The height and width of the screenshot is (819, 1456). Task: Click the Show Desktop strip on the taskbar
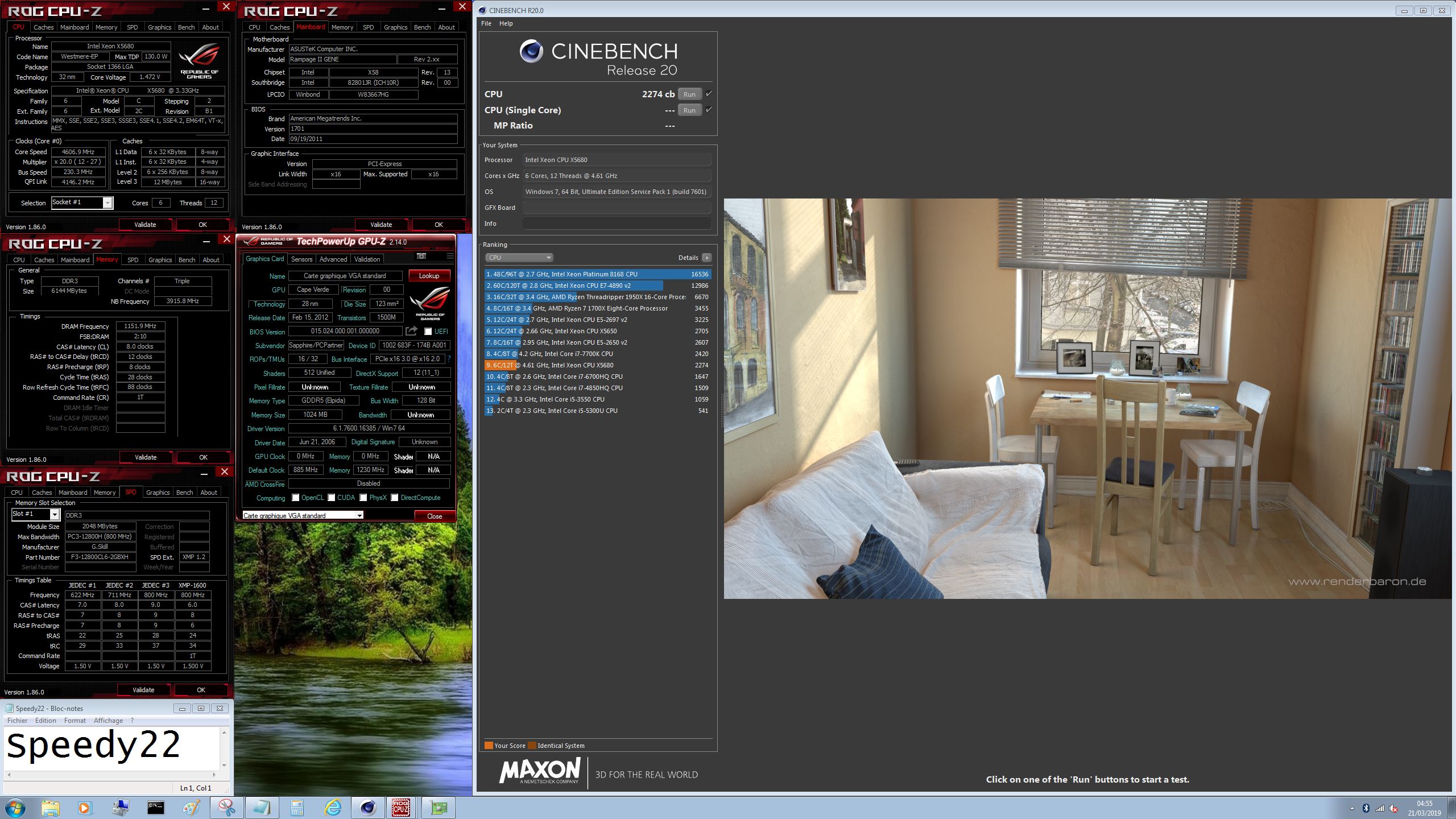(x=1451, y=808)
